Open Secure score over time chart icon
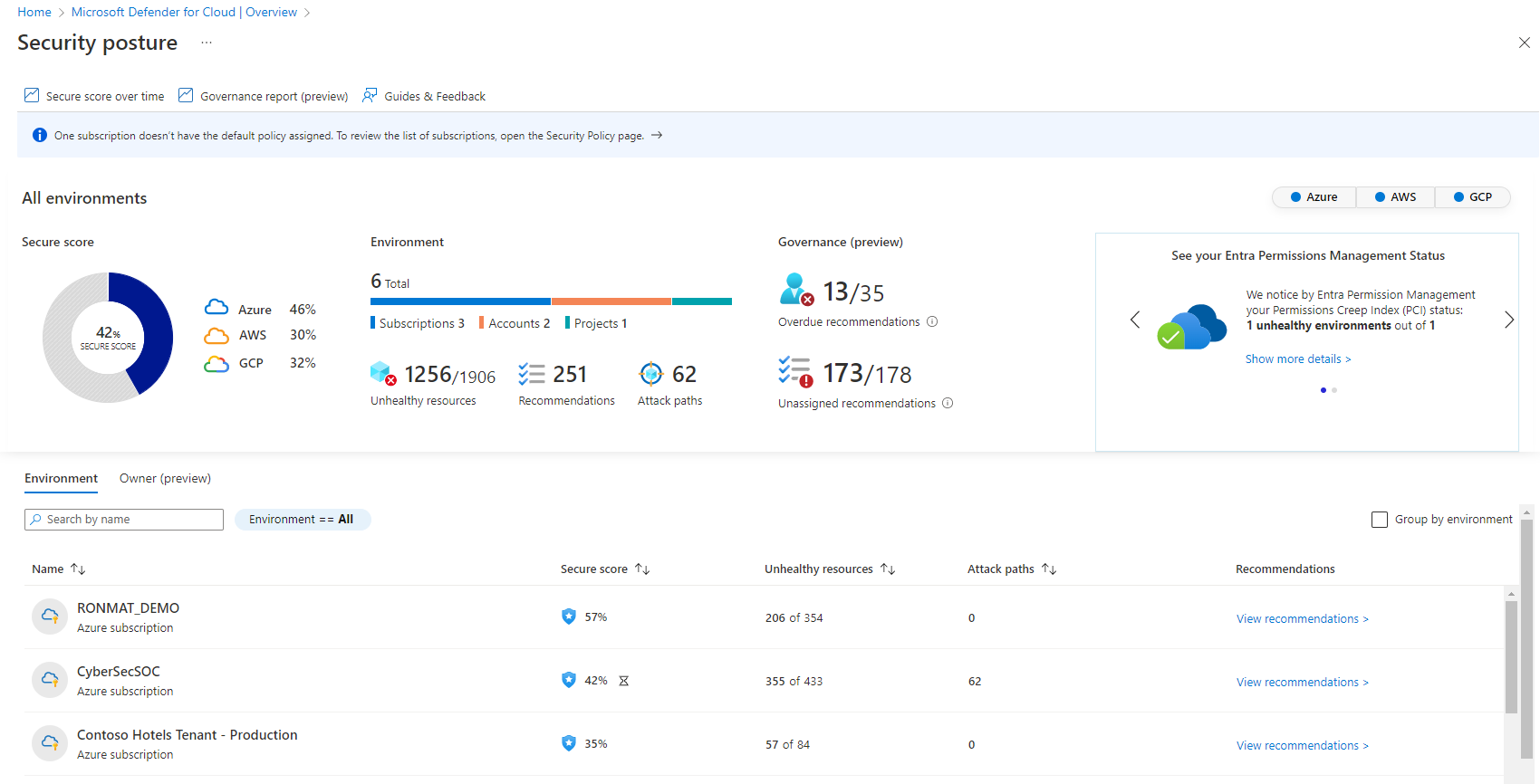Screen dimensions: 1540x784 coord(32,95)
